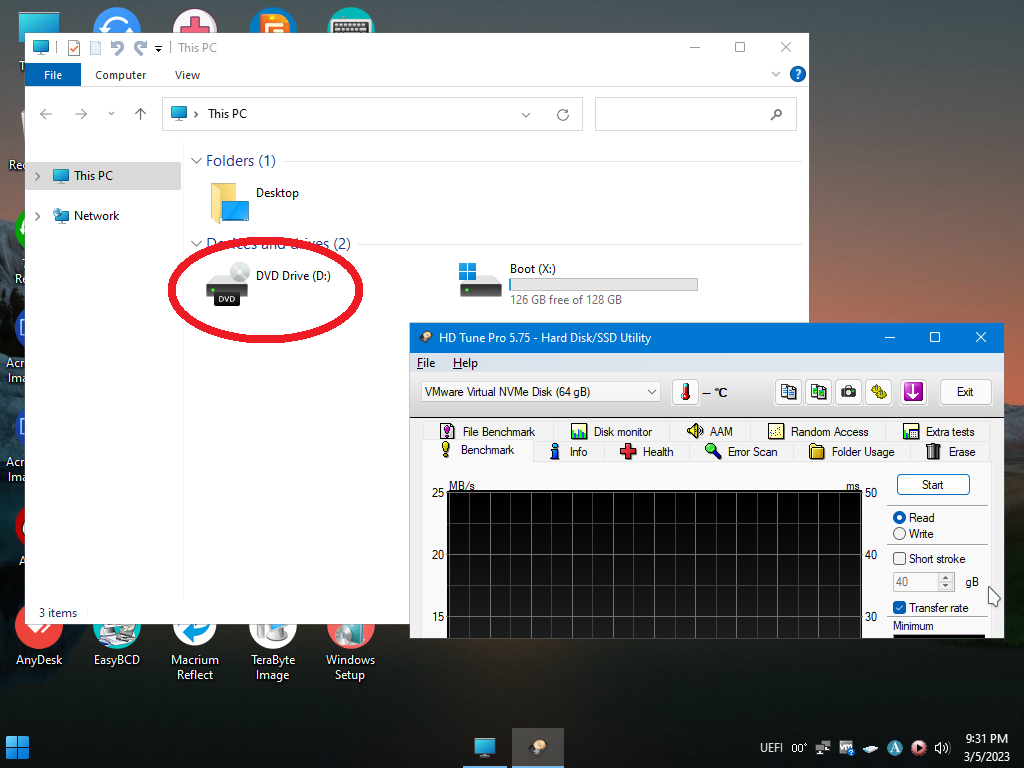Click Boot (X:) drive capacity bar

[603, 285]
